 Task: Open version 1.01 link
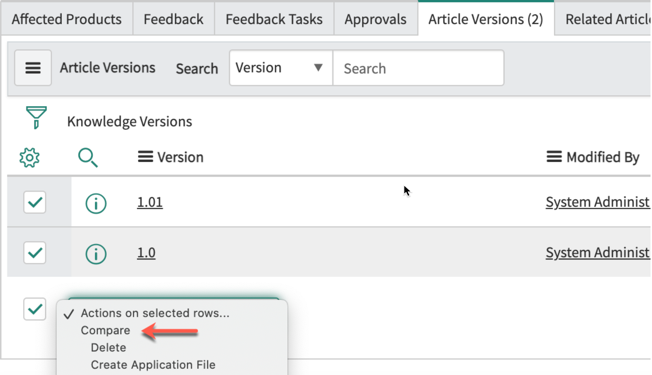coord(150,202)
